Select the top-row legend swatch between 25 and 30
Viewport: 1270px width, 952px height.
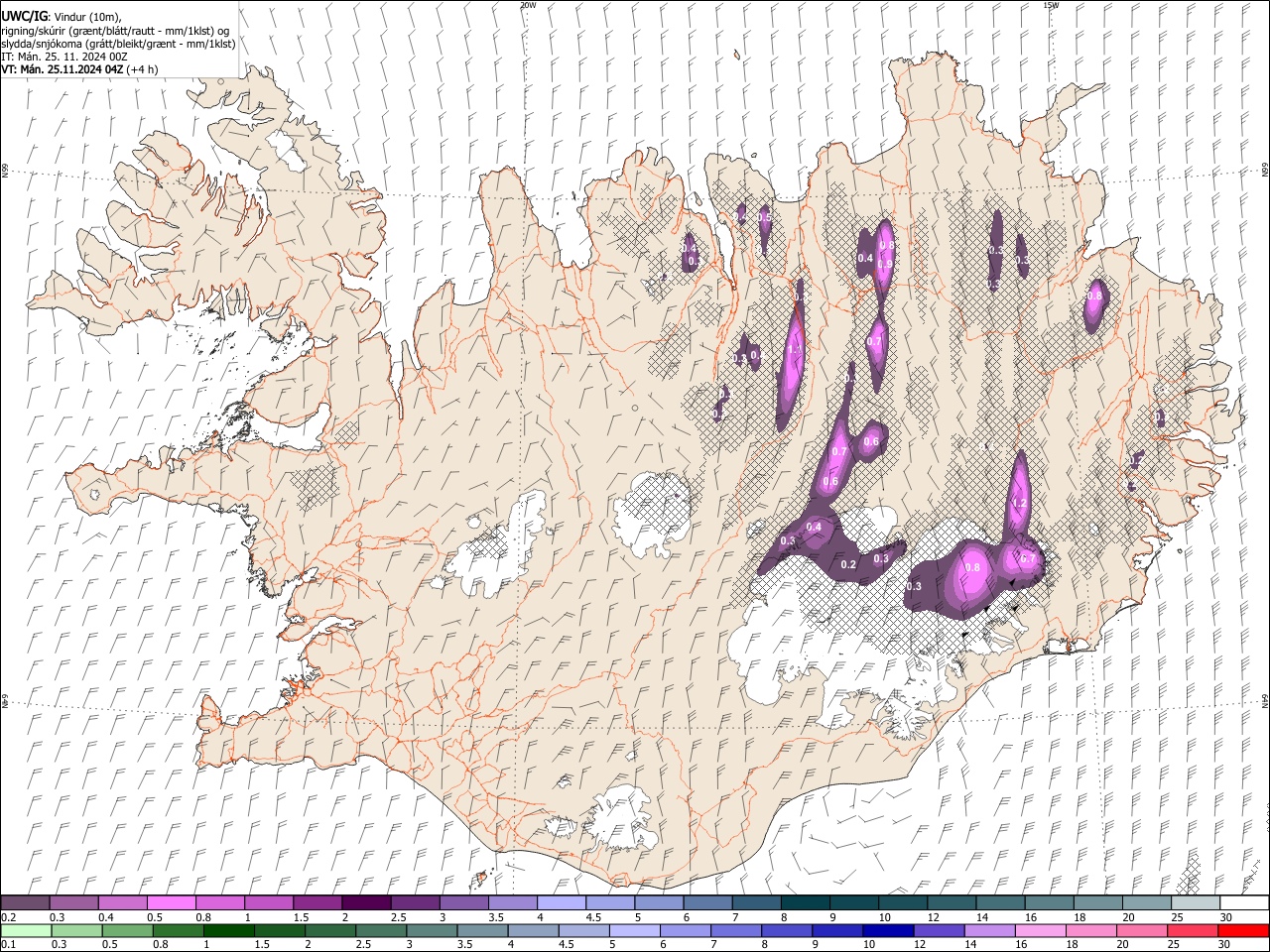point(1197,902)
